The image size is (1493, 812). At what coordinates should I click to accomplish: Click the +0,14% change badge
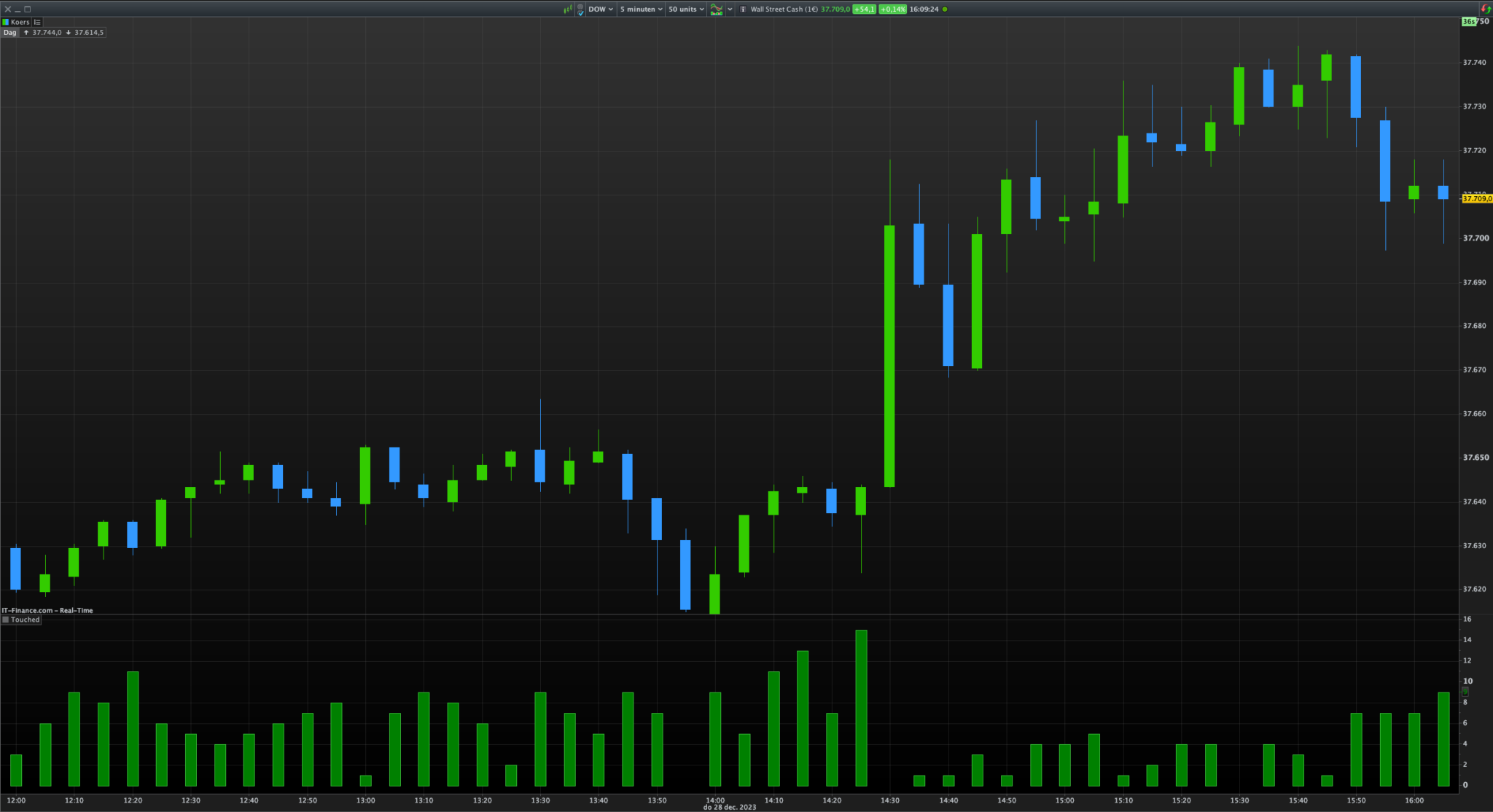point(892,9)
